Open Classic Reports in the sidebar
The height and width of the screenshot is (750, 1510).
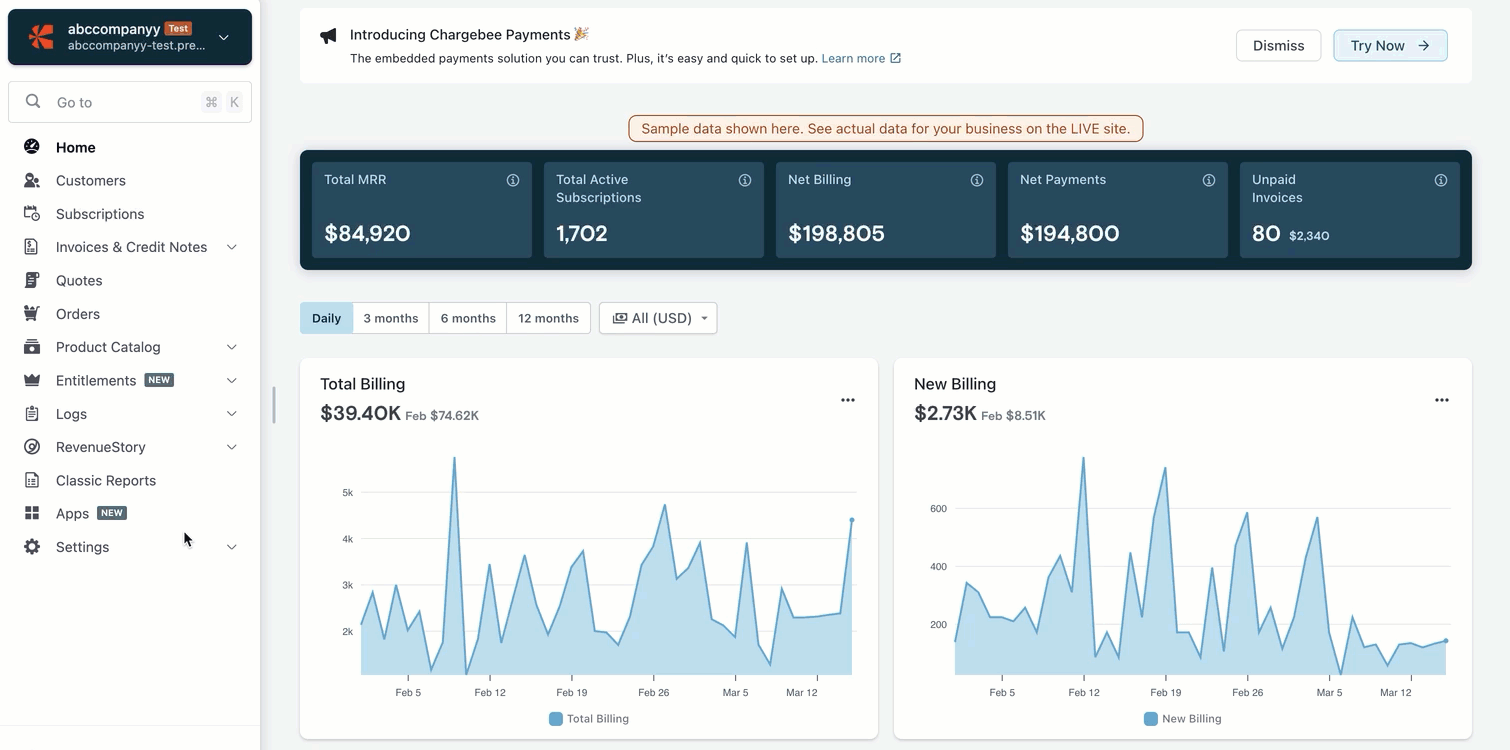106,481
